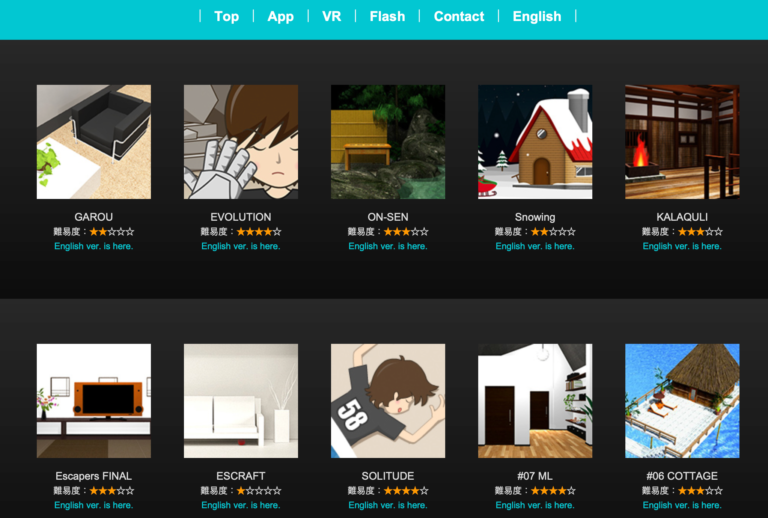This screenshot has height=518, width=768.
Task: Click the GAROU title text
Action: [94, 217]
